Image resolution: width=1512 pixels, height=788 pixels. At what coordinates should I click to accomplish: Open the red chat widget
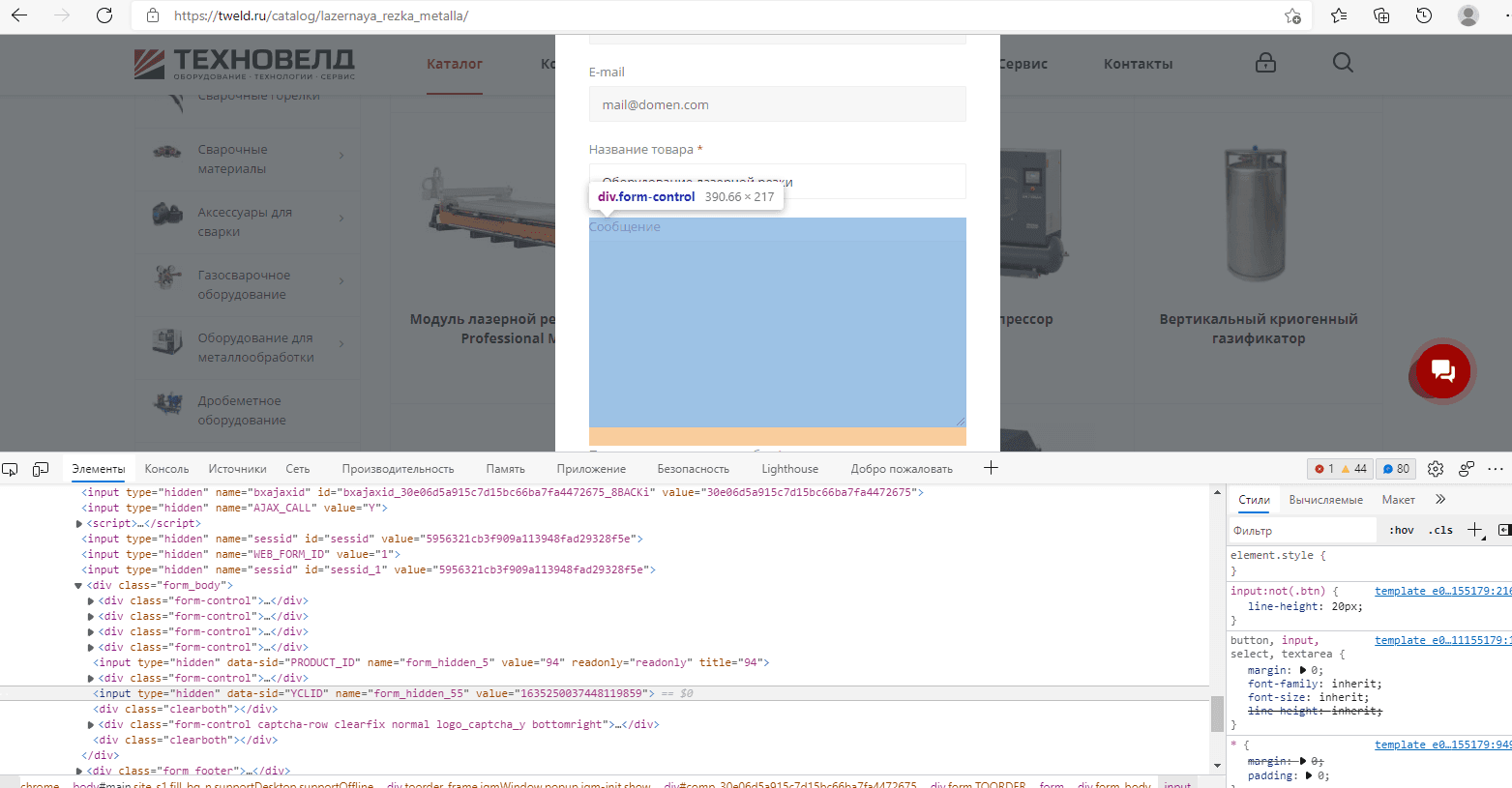click(x=1443, y=370)
